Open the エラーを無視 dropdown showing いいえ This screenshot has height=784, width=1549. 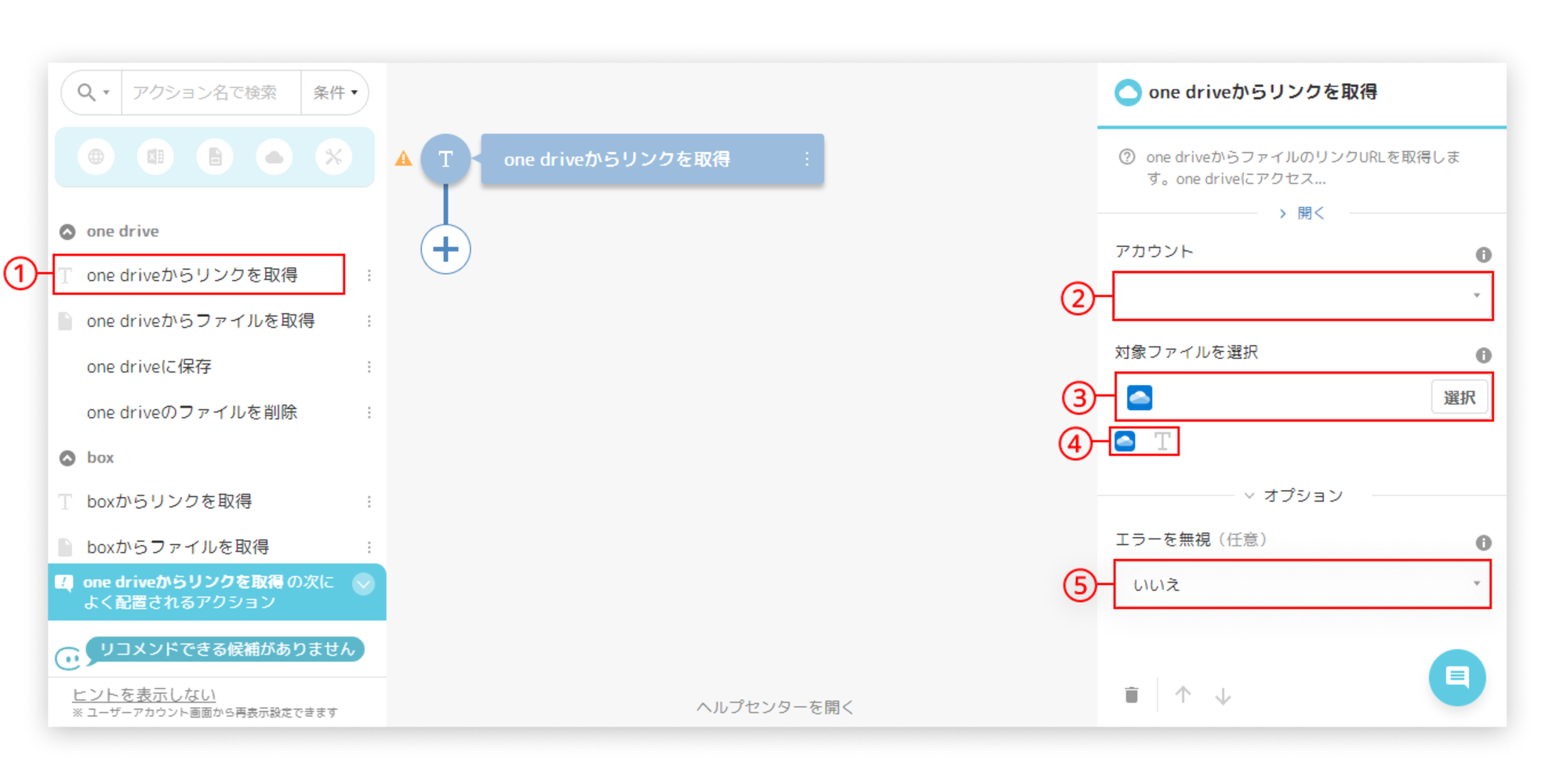click(1302, 584)
